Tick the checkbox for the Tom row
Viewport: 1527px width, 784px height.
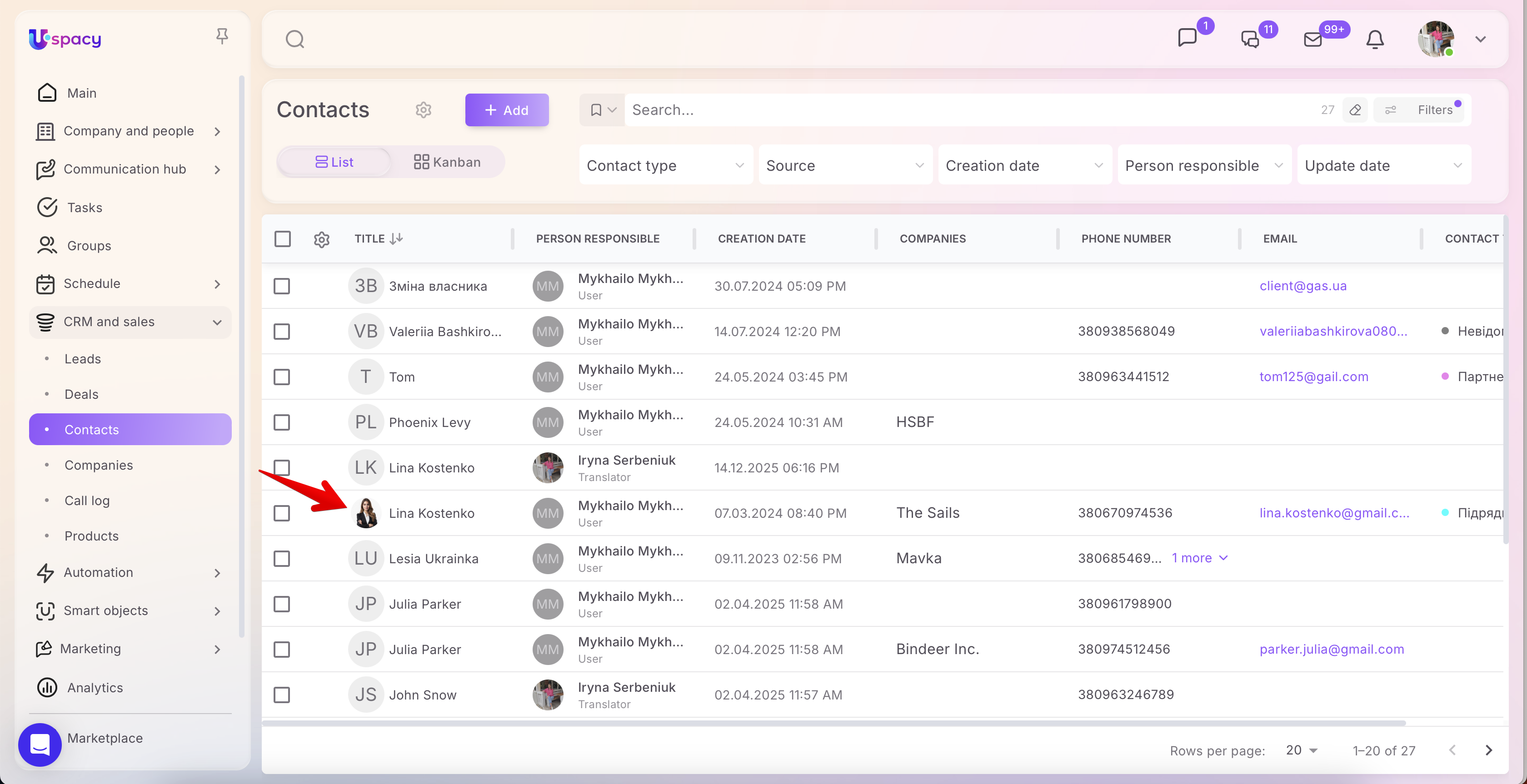[x=282, y=377]
